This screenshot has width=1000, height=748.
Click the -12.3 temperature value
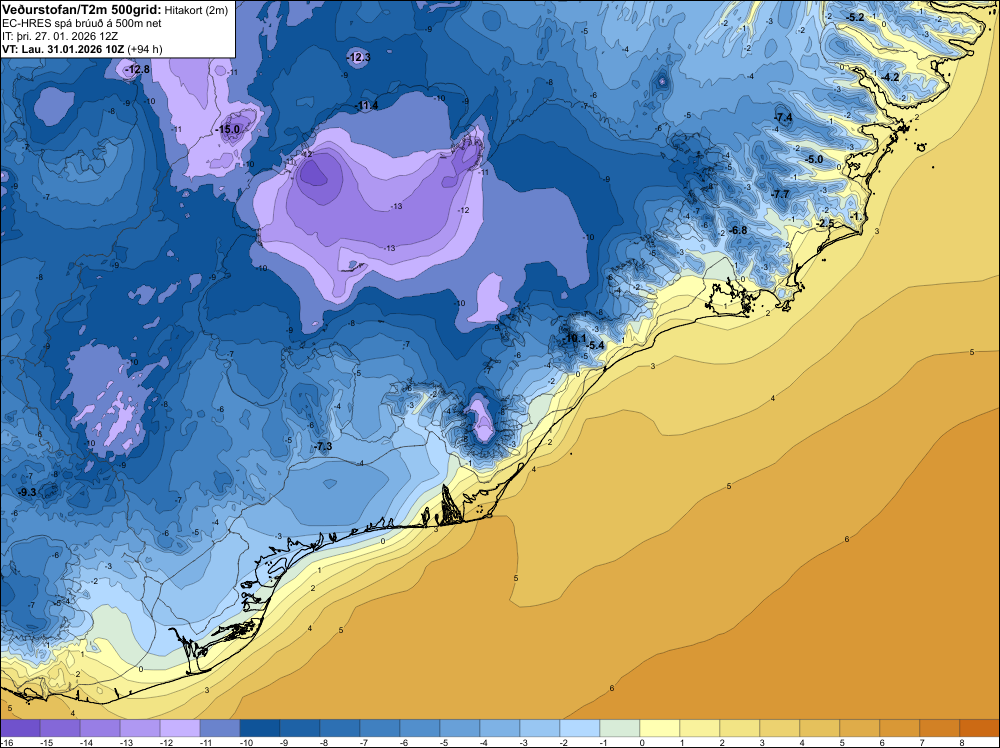359,57
